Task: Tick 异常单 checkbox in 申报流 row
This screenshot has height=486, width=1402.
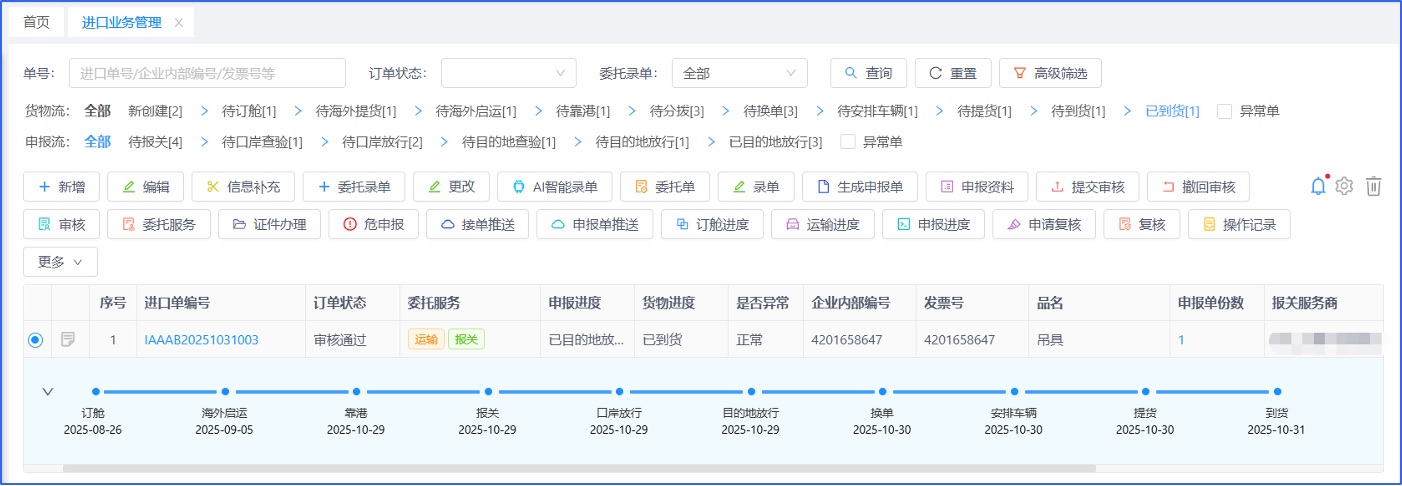Action: click(848, 142)
